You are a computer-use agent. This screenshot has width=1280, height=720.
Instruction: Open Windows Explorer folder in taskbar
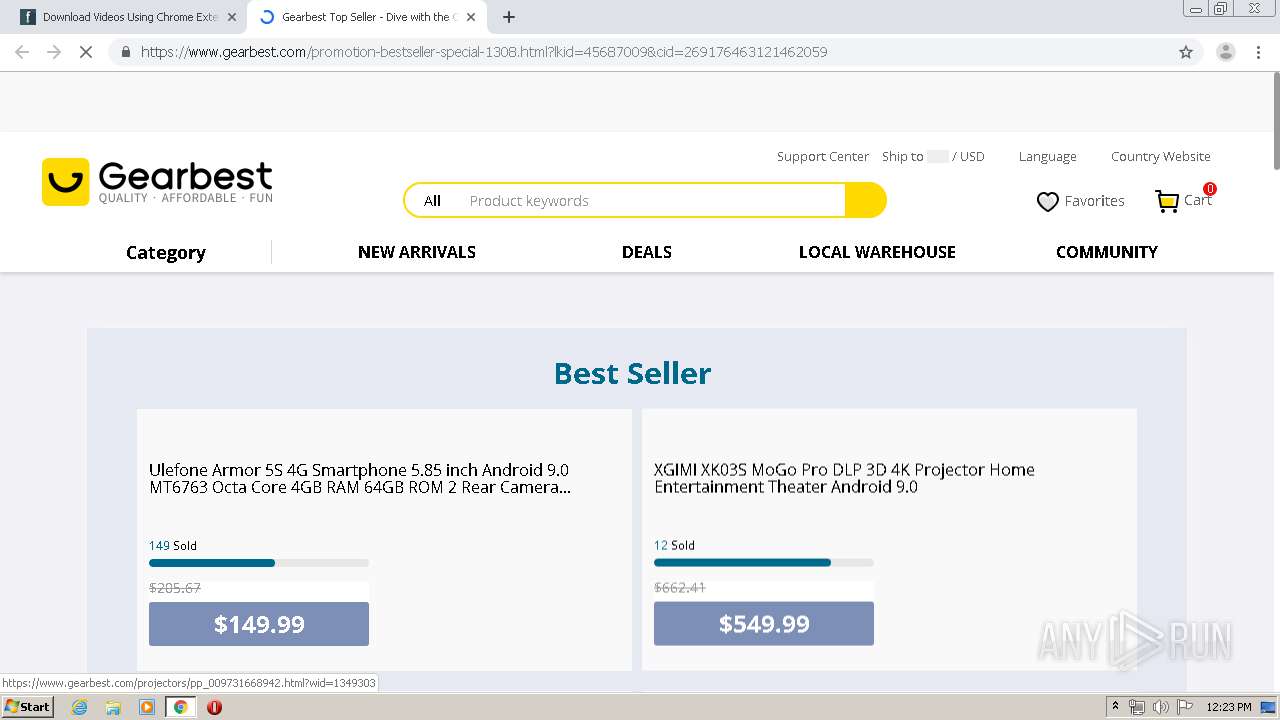point(113,707)
